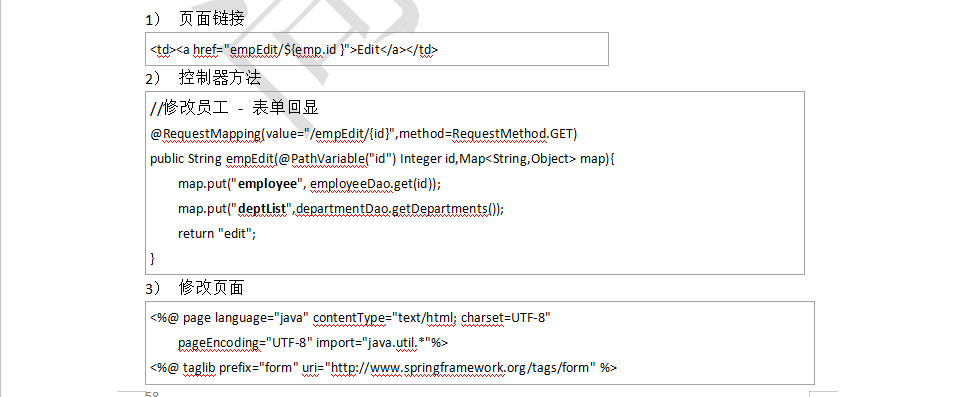
Task: Click "departmentDao.getDepartments()" call
Action: 398,209
